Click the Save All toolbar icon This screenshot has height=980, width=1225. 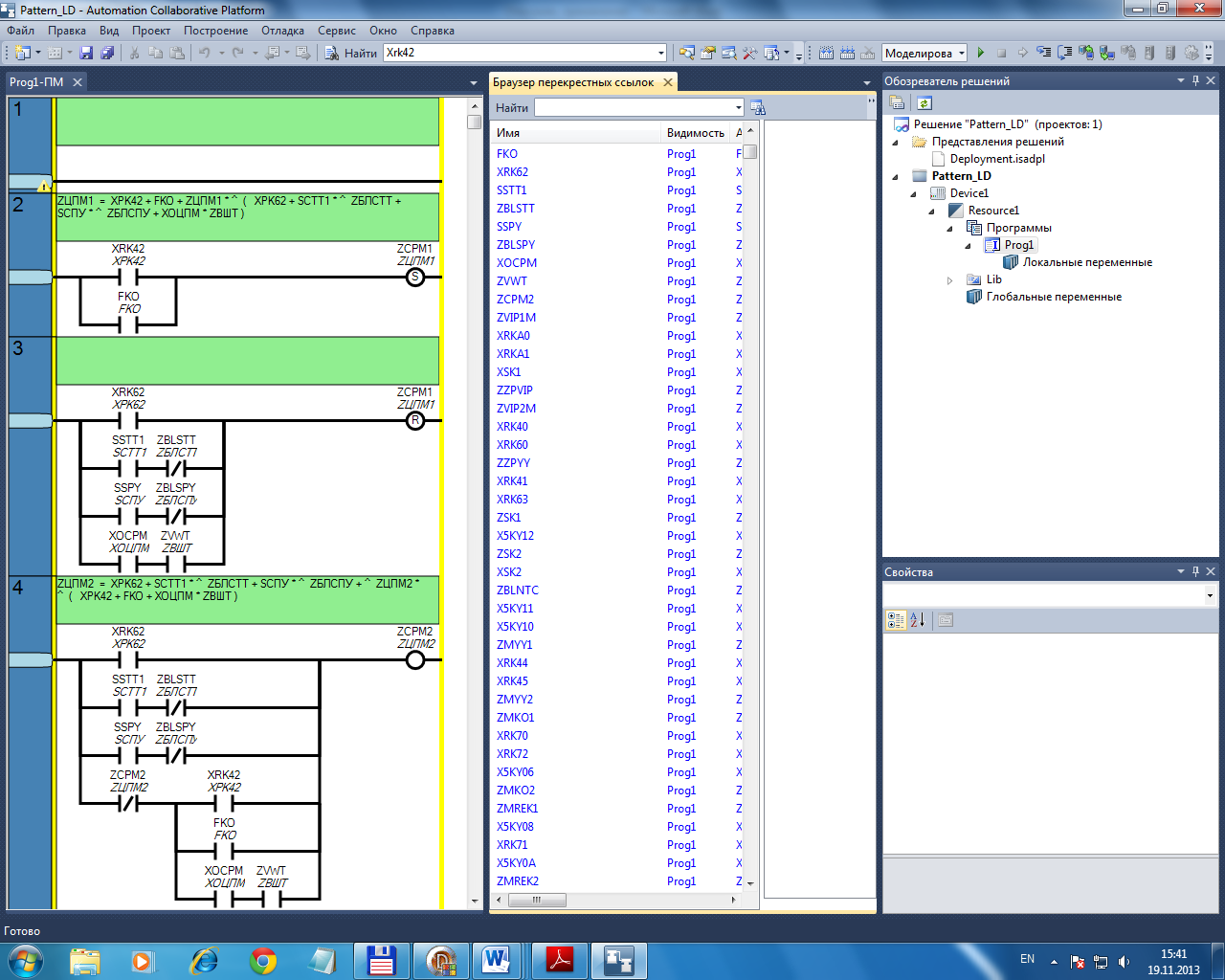click(107, 54)
